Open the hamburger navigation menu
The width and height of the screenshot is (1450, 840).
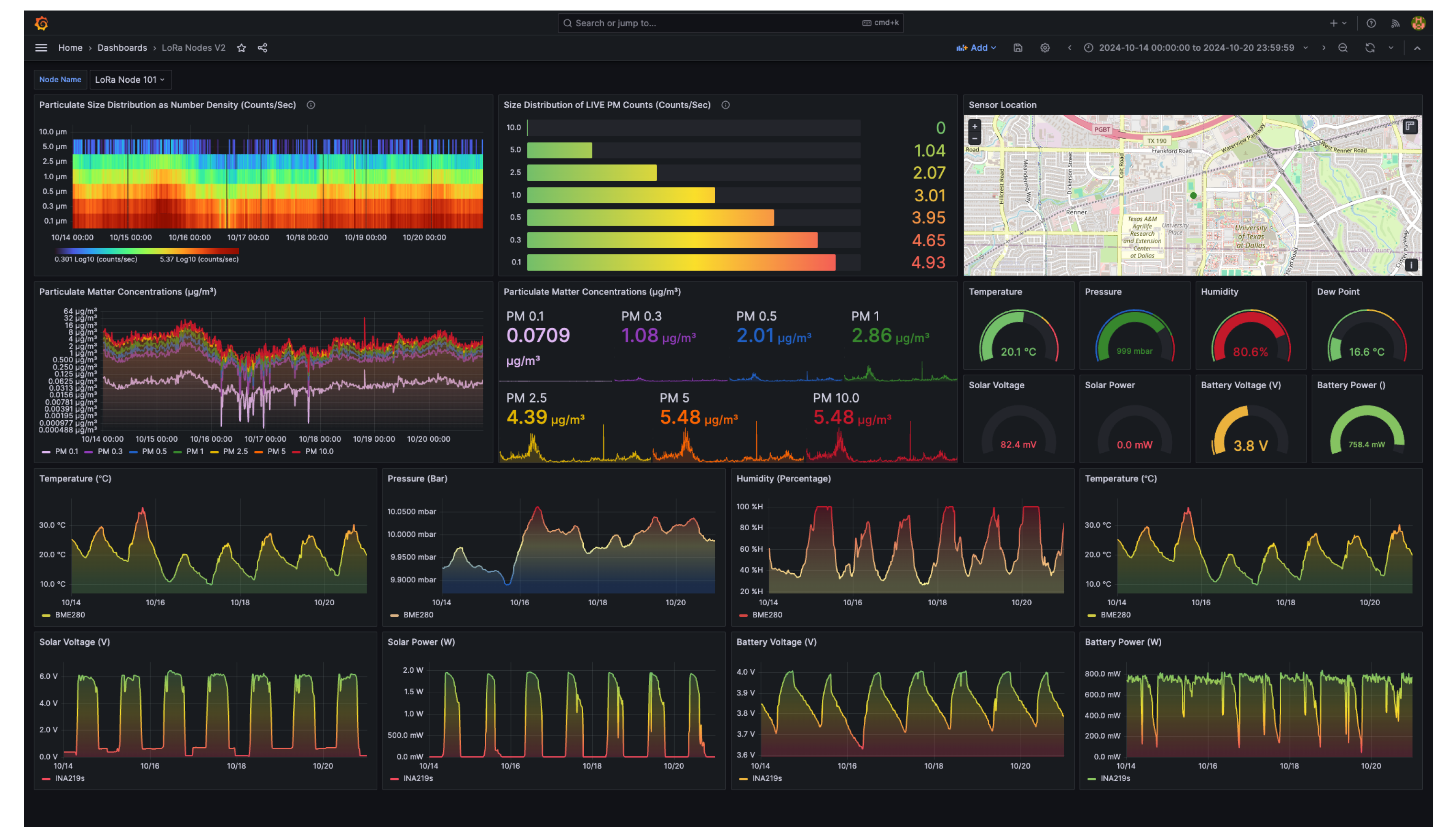(x=42, y=48)
